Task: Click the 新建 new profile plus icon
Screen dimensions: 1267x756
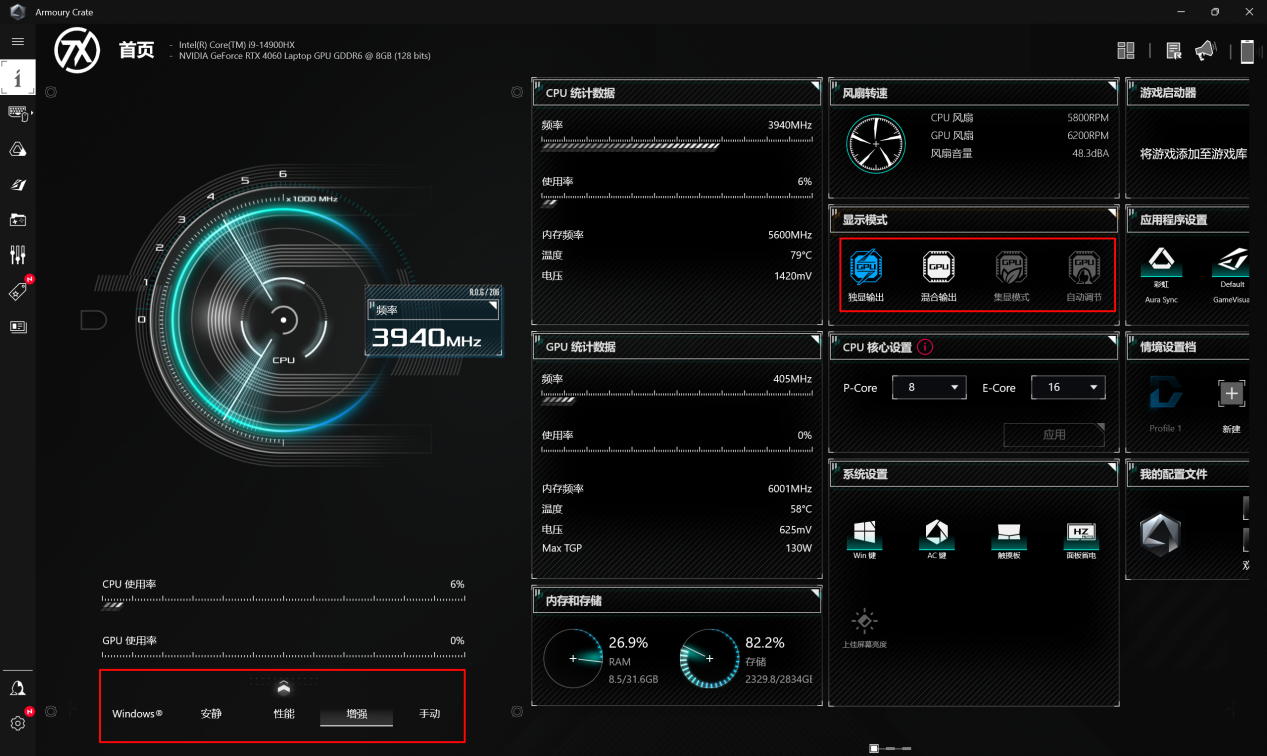Action: tap(1231, 394)
